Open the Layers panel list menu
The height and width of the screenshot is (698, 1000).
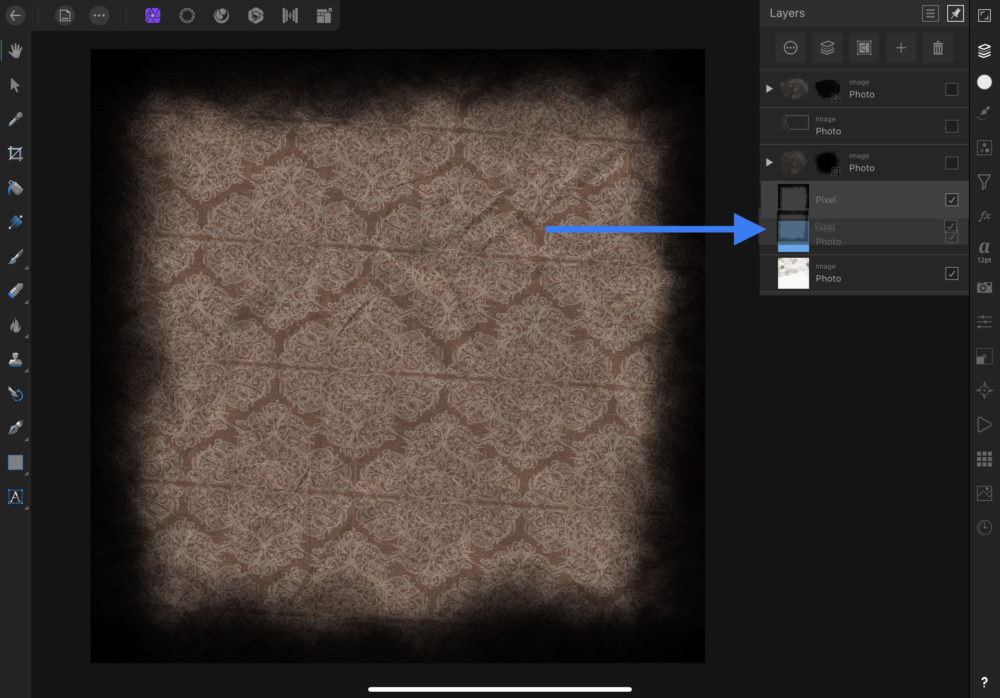pyautogui.click(x=930, y=13)
